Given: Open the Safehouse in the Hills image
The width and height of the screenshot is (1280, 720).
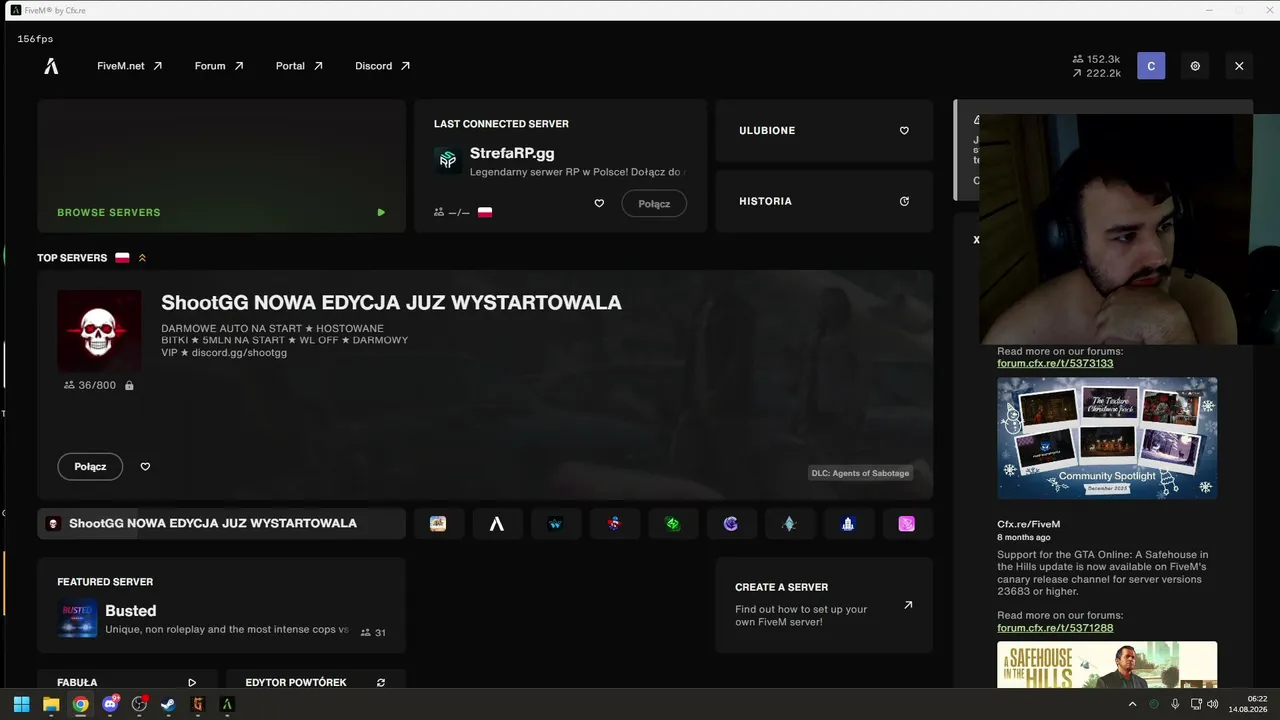Looking at the screenshot, I should 1107,665.
